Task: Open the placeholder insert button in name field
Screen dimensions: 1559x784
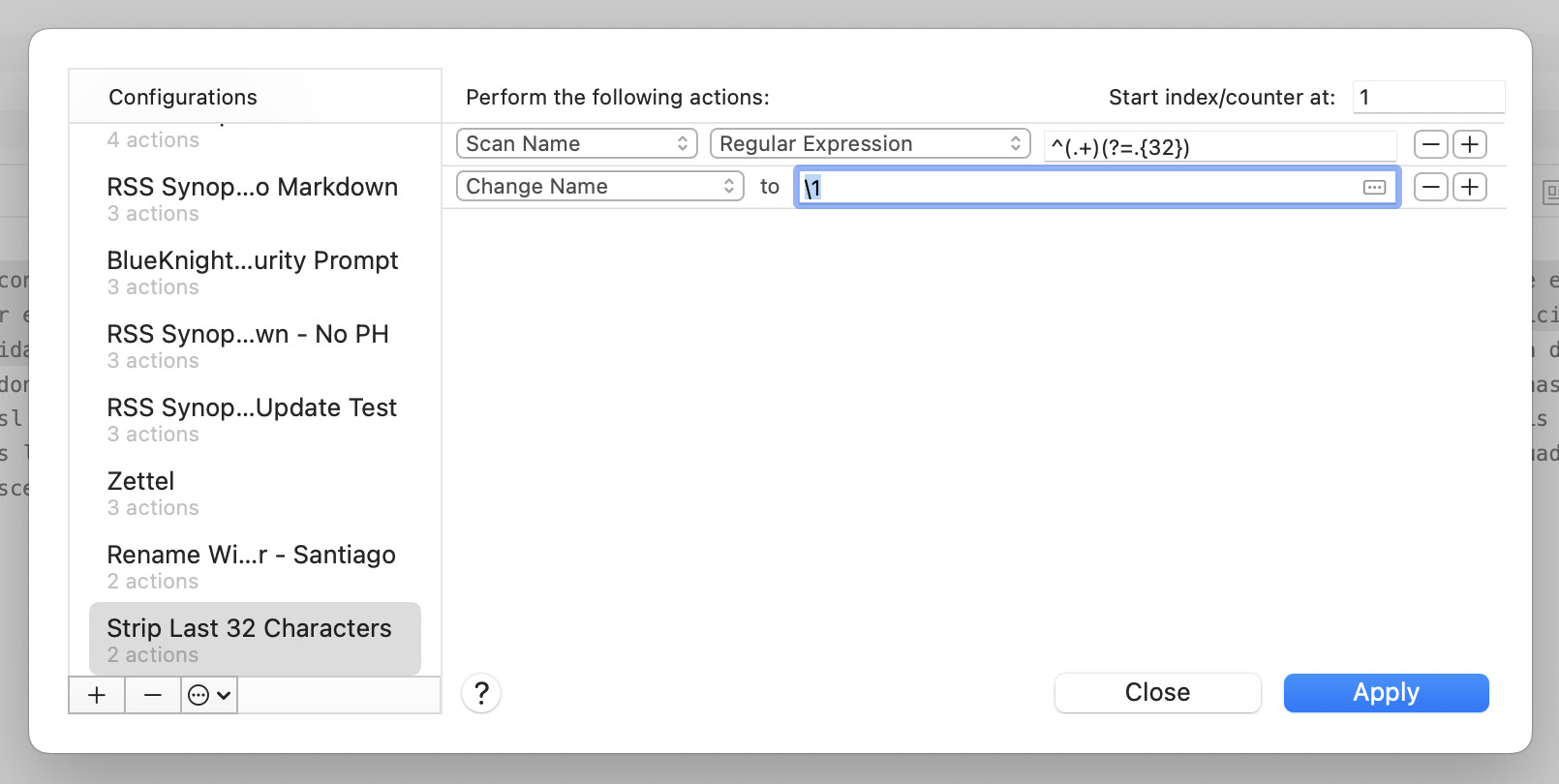Action: pos(1374,188)
